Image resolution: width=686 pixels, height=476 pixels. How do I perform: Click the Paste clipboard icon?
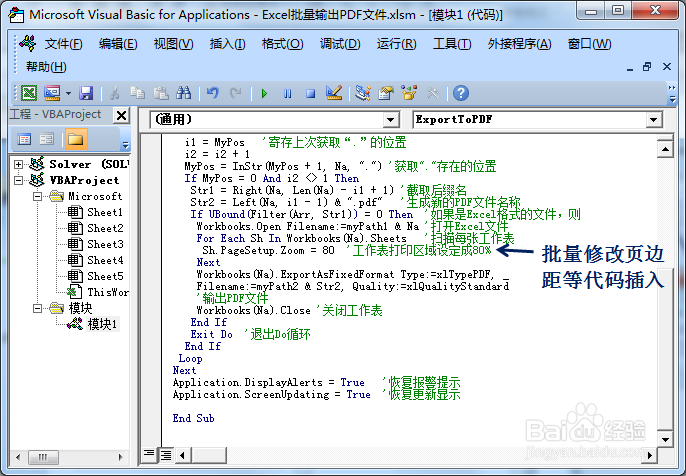click(161, 93)
